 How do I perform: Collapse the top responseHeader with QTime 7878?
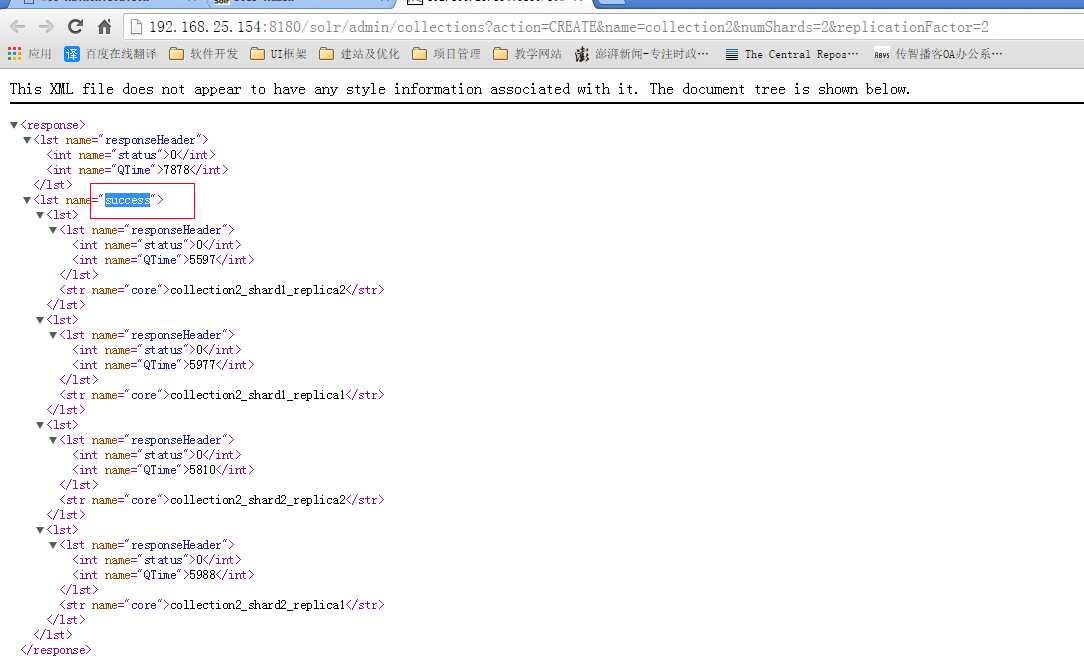[x=26, y=140]
